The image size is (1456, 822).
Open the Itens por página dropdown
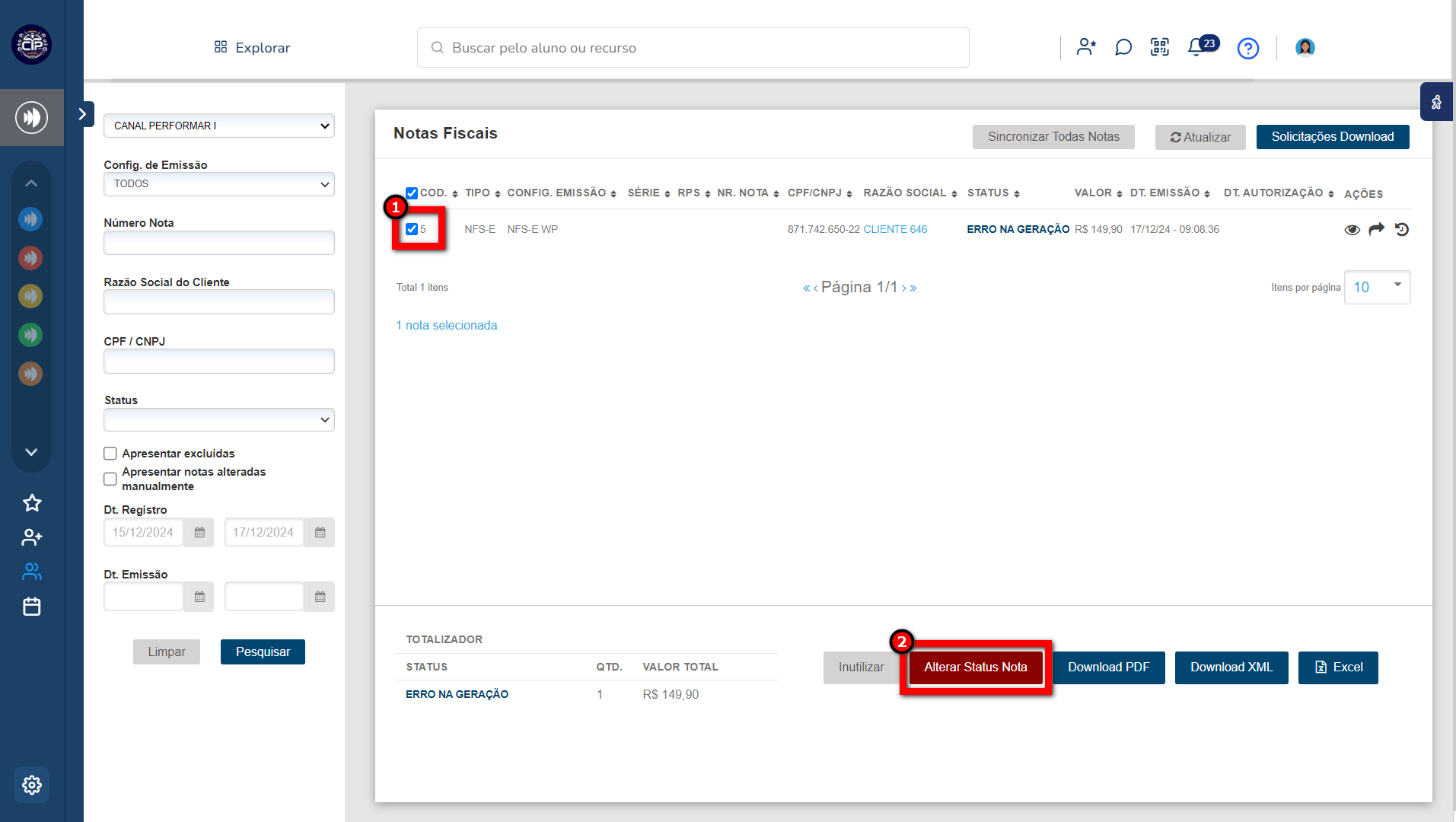tap(1376, 287)
